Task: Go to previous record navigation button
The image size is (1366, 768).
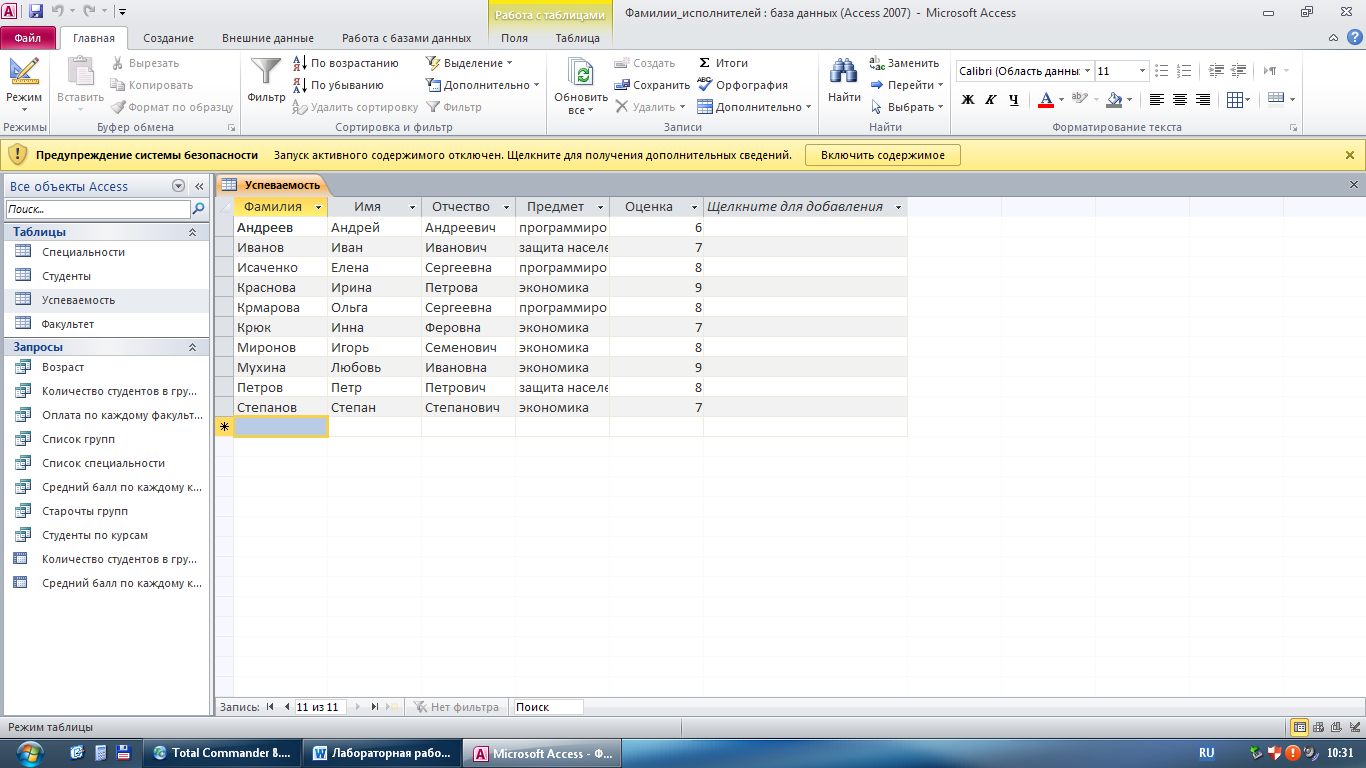Action: [287, 706]
